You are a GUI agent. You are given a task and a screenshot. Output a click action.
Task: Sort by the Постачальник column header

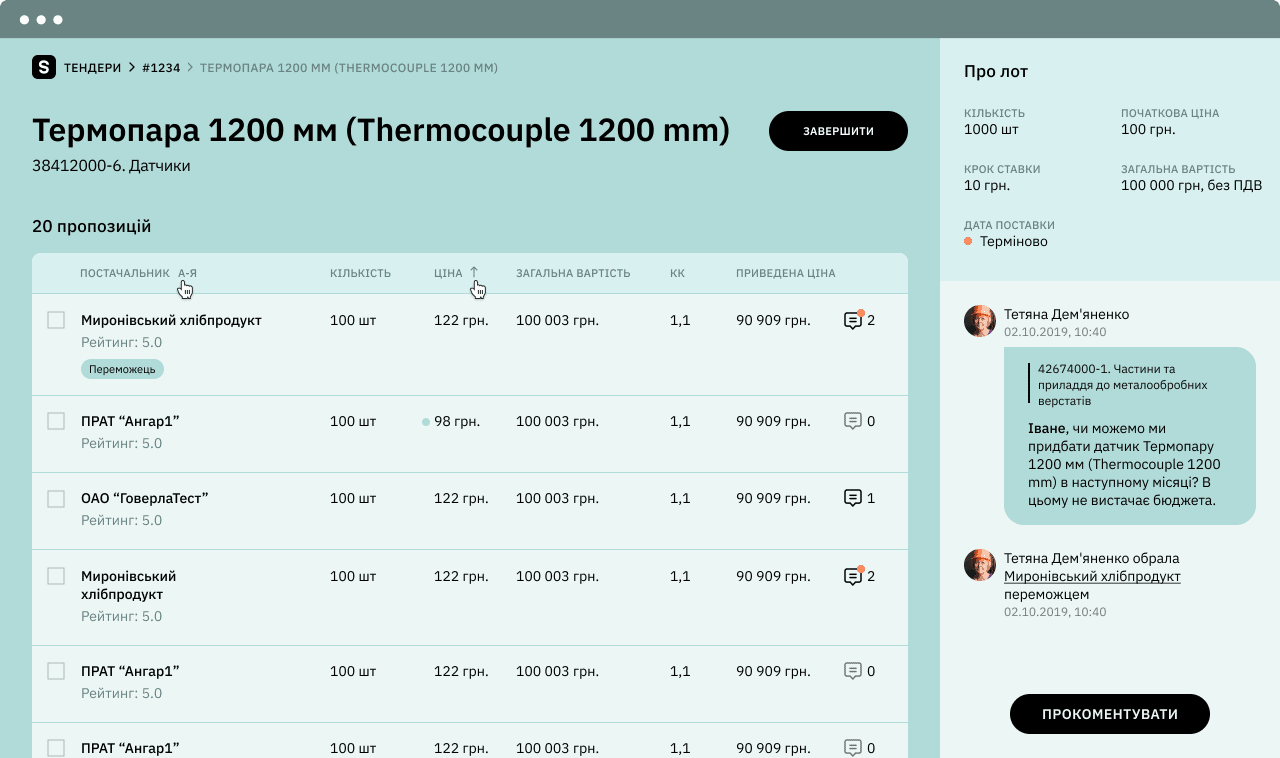point(125,273)
